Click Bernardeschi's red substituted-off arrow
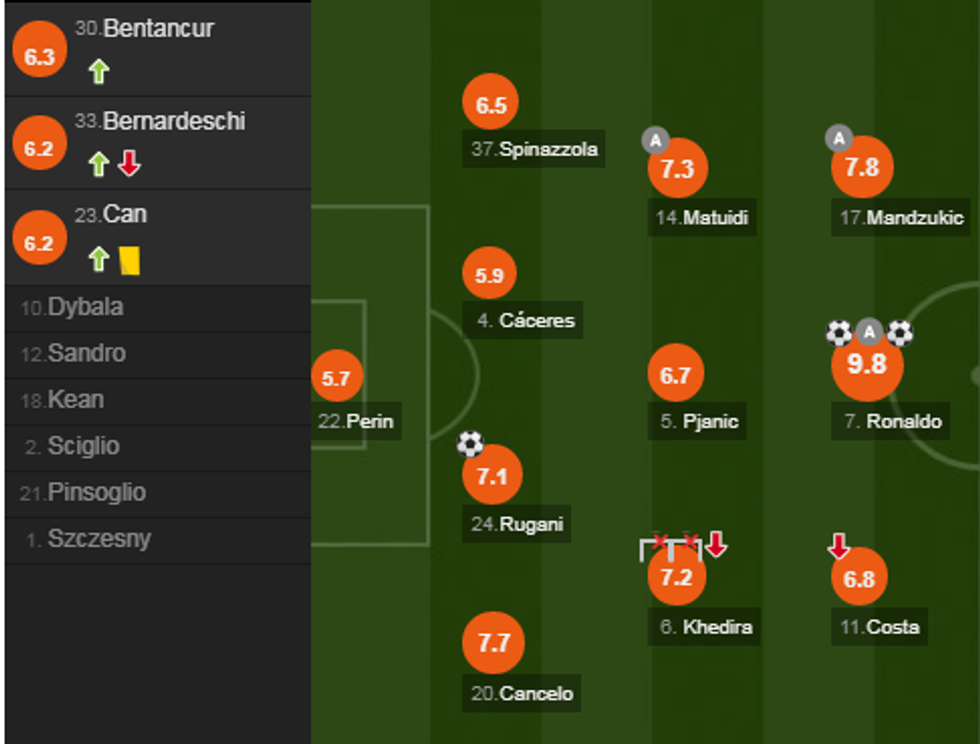Screen dimensions: 980x744 pos(129,164)
